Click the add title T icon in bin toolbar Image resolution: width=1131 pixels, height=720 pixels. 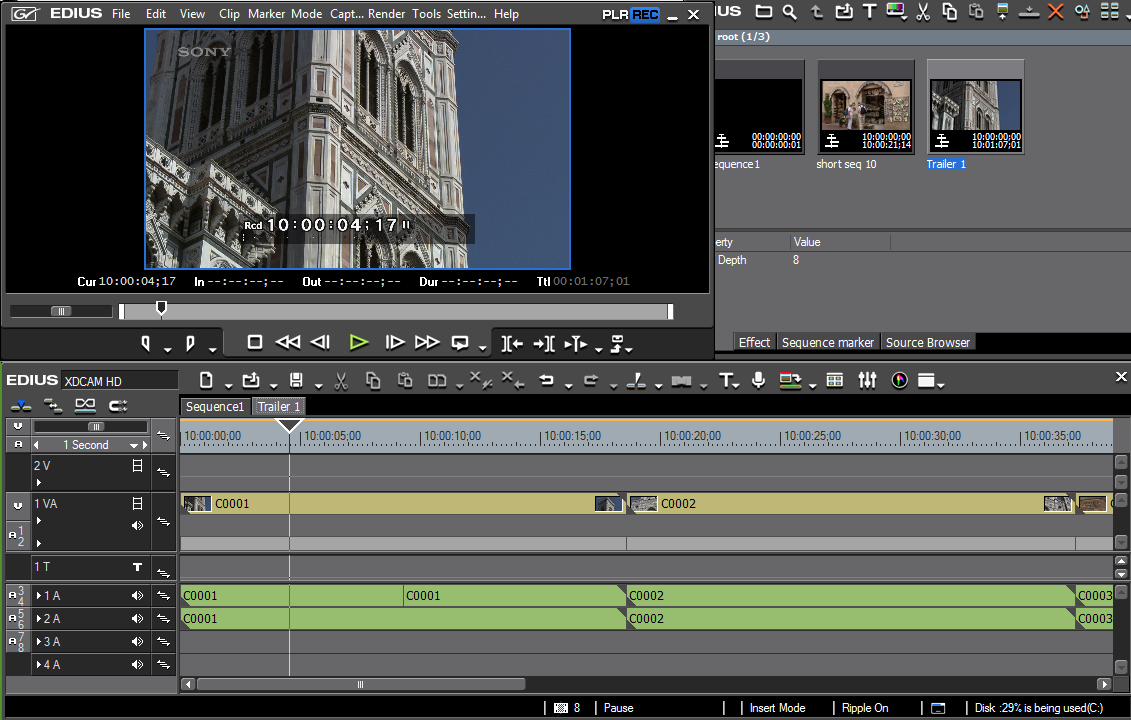click(869, 11)
